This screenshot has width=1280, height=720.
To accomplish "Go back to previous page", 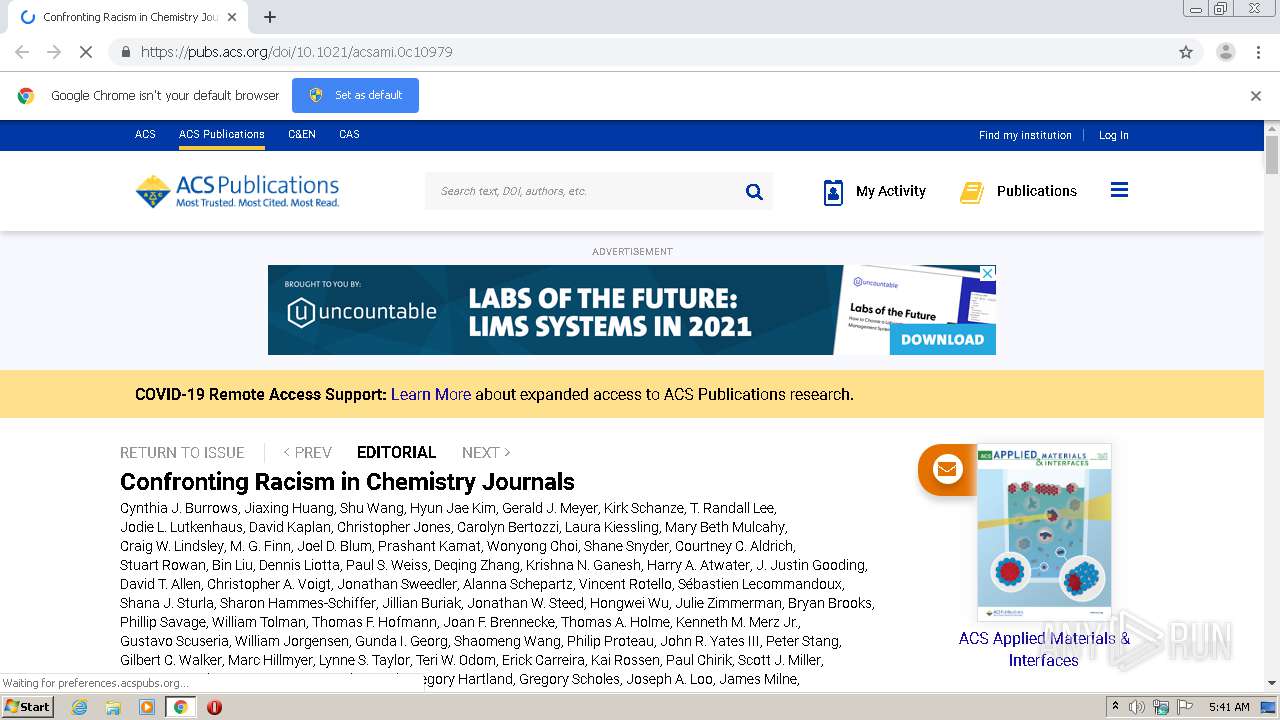I will (x=22, y=52).
